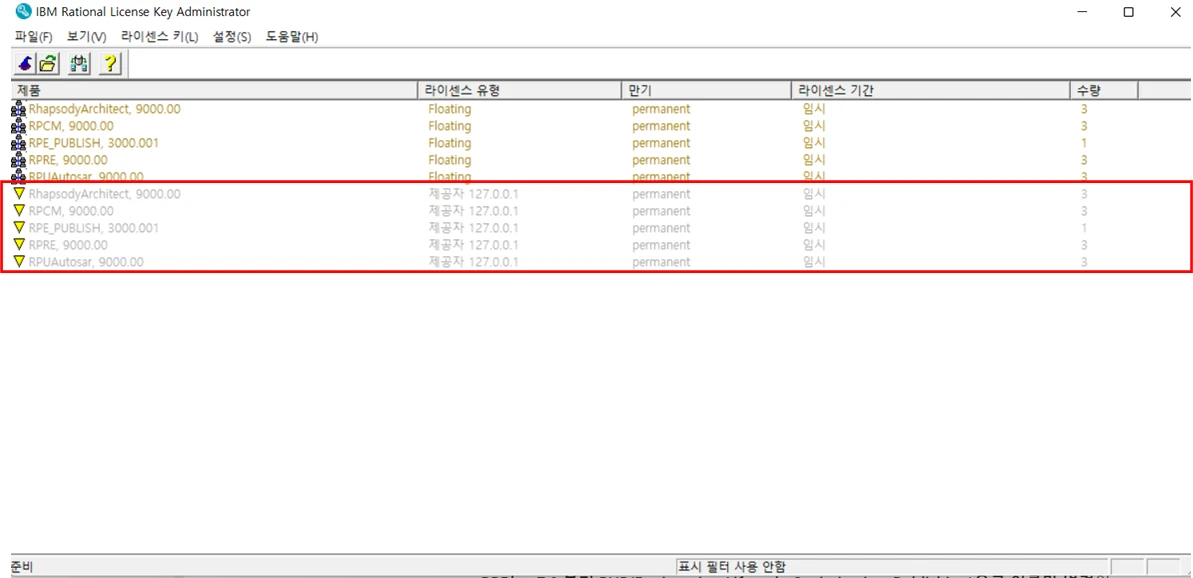Click yellow triangle icon of 제공자 RPCM row

click(x=20, y=210)
